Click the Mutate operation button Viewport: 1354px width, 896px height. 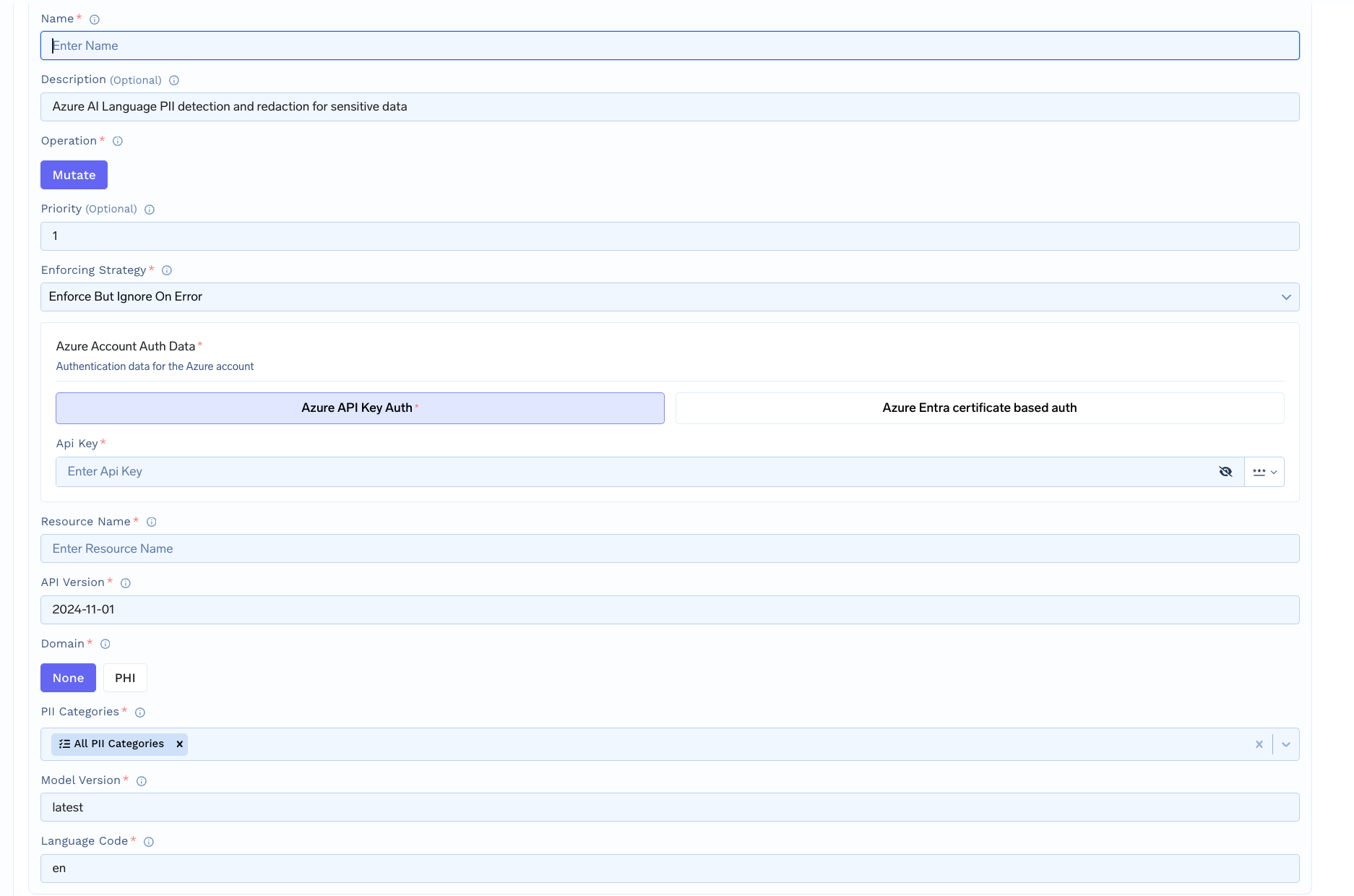[74, 175]
